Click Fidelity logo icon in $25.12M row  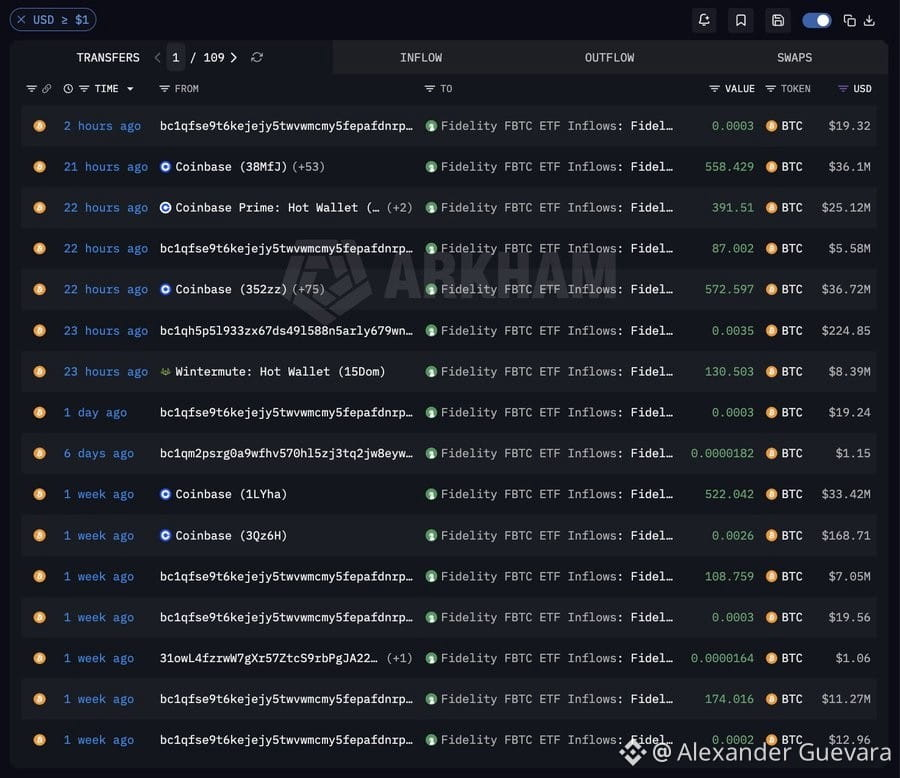pyautogui.click(x=431, y=208)
